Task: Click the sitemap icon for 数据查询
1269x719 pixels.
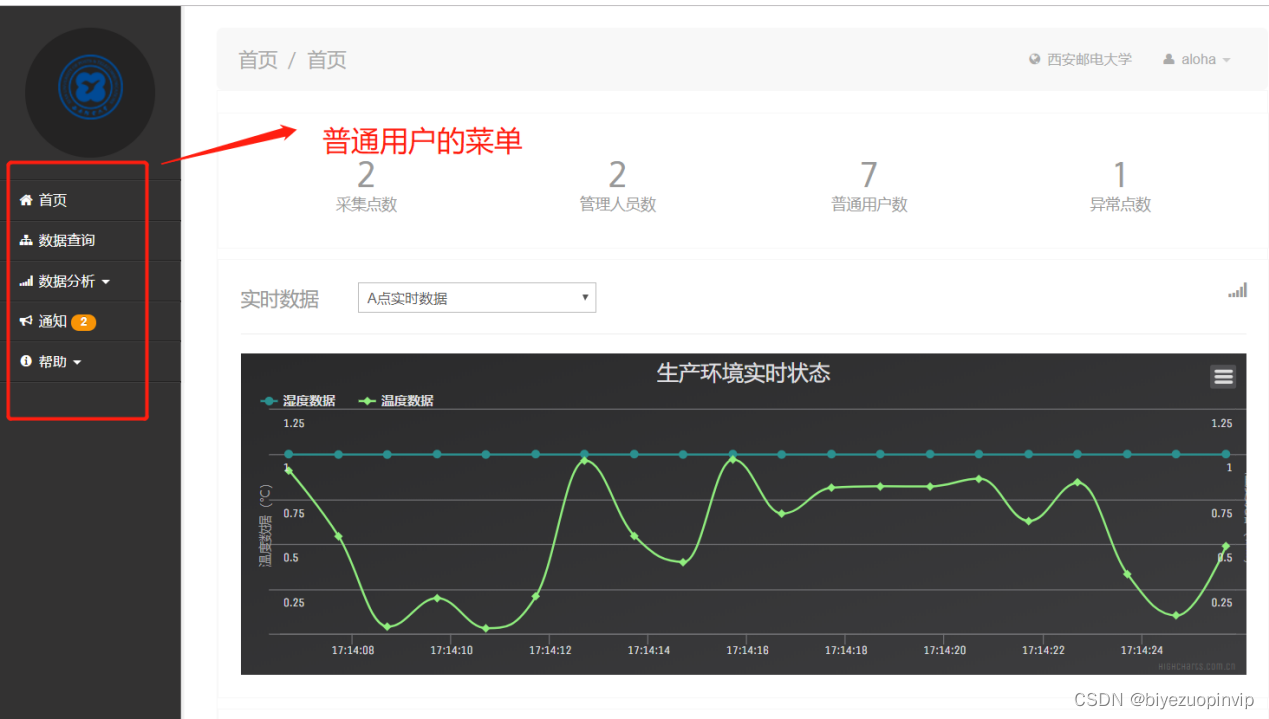Action: click(x=25, y=240)
